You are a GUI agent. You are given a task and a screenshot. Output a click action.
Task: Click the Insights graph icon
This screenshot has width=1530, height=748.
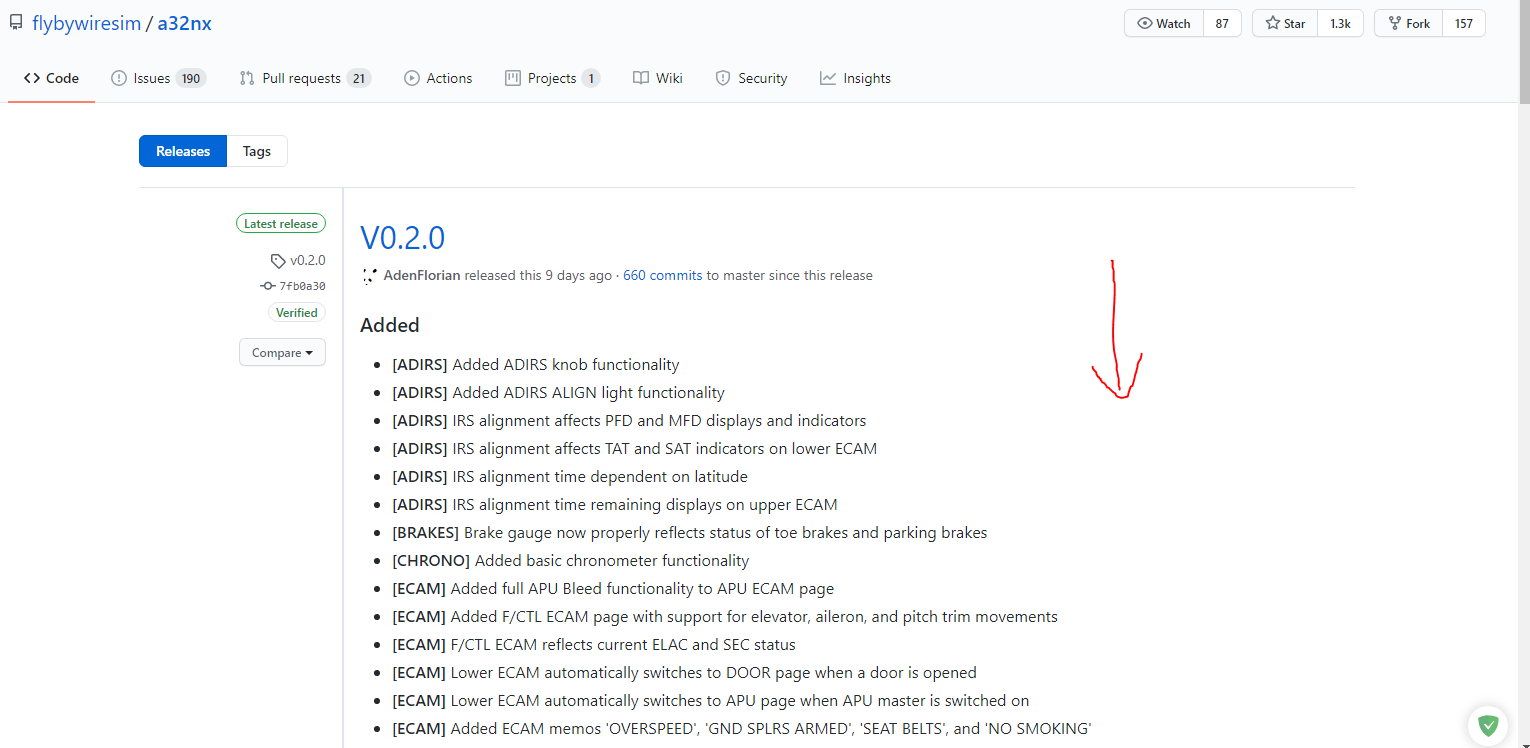point(828,78)
